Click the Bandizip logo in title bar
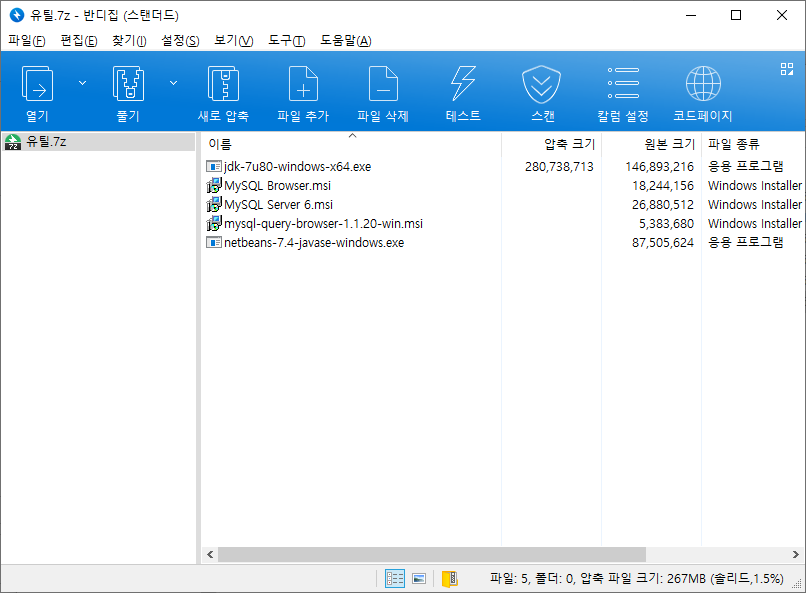Viewport: 806px width, 593px height. coord(17,15)
